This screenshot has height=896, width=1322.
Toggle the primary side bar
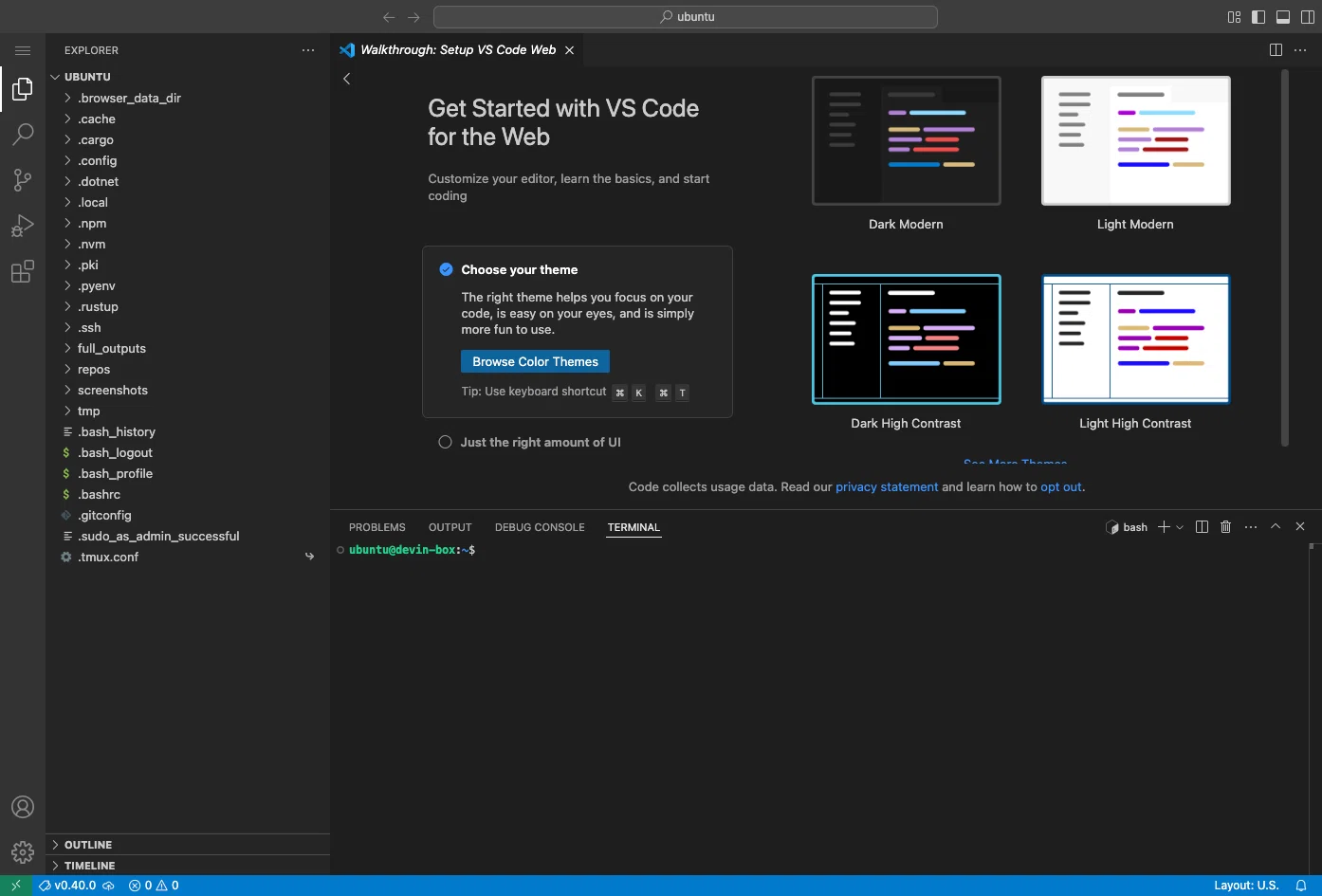(1258, 17)
